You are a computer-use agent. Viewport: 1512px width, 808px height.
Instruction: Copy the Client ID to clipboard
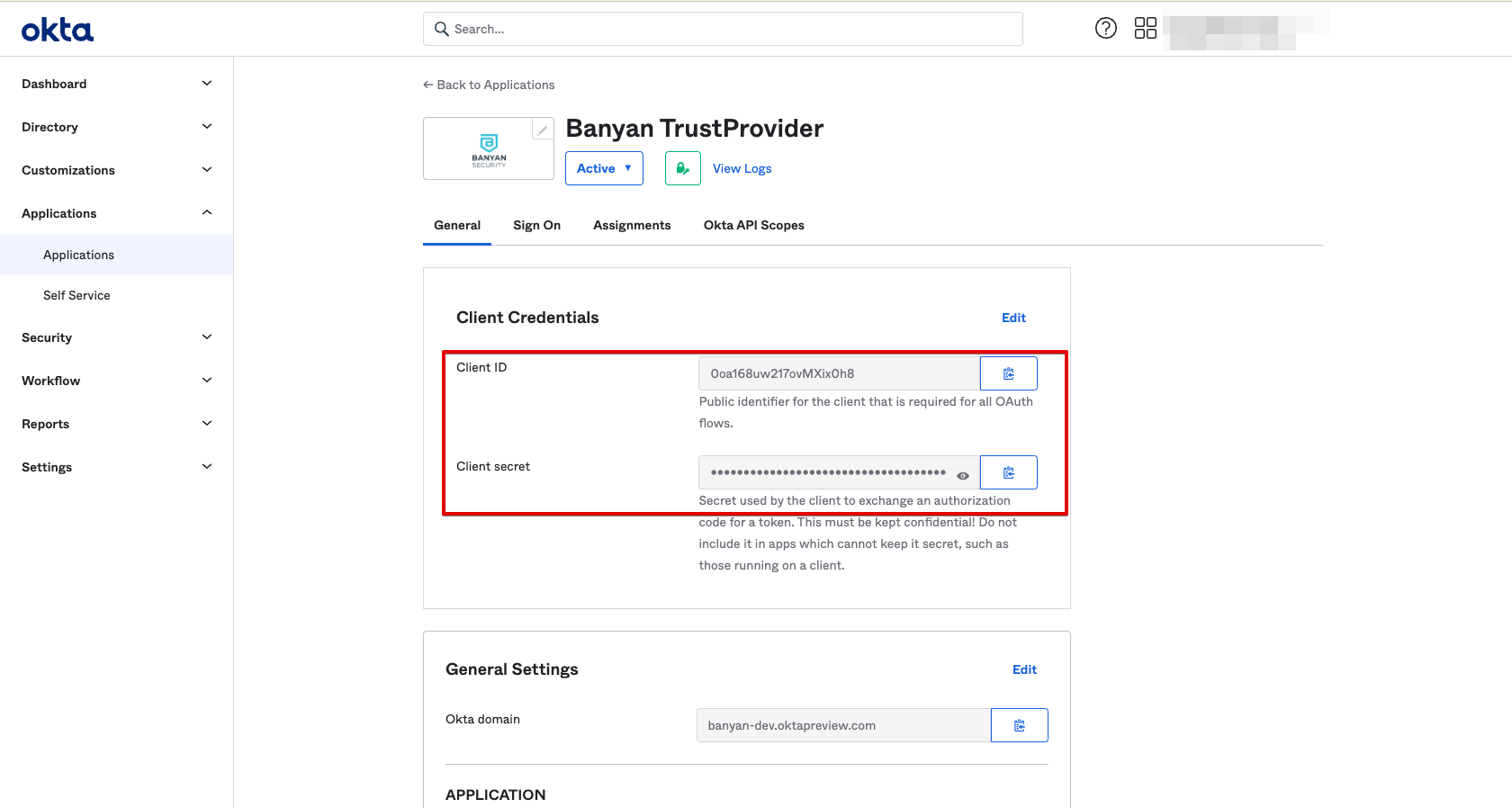(x=1008, y=373)
